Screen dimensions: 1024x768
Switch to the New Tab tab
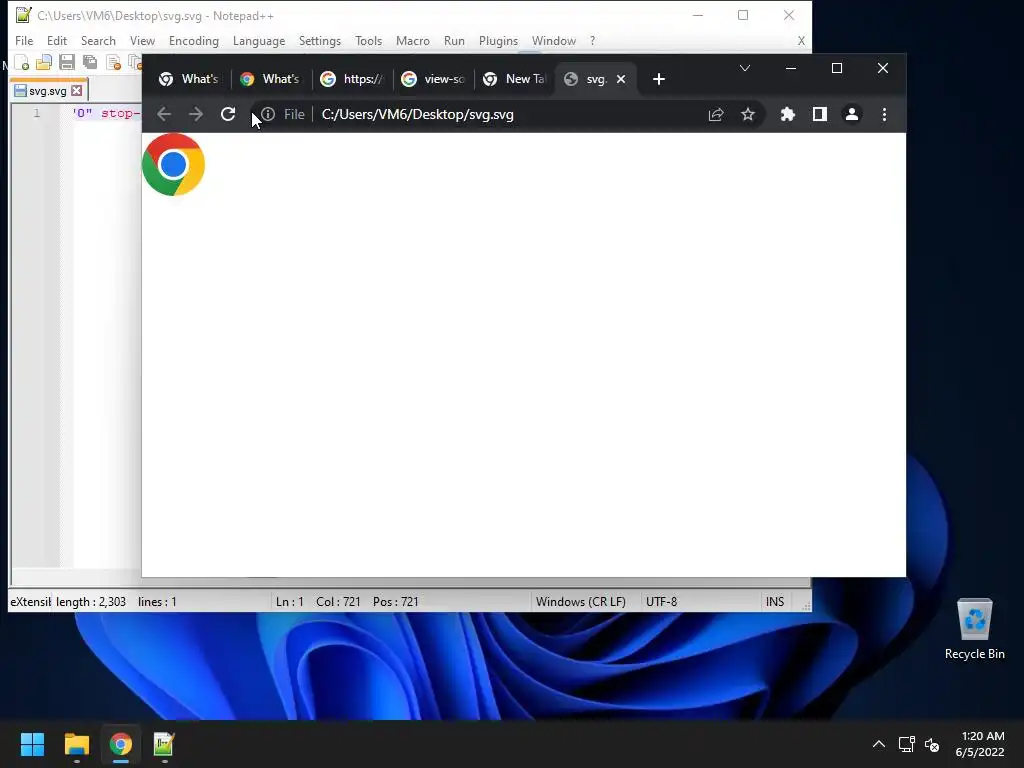coord(514,79)
